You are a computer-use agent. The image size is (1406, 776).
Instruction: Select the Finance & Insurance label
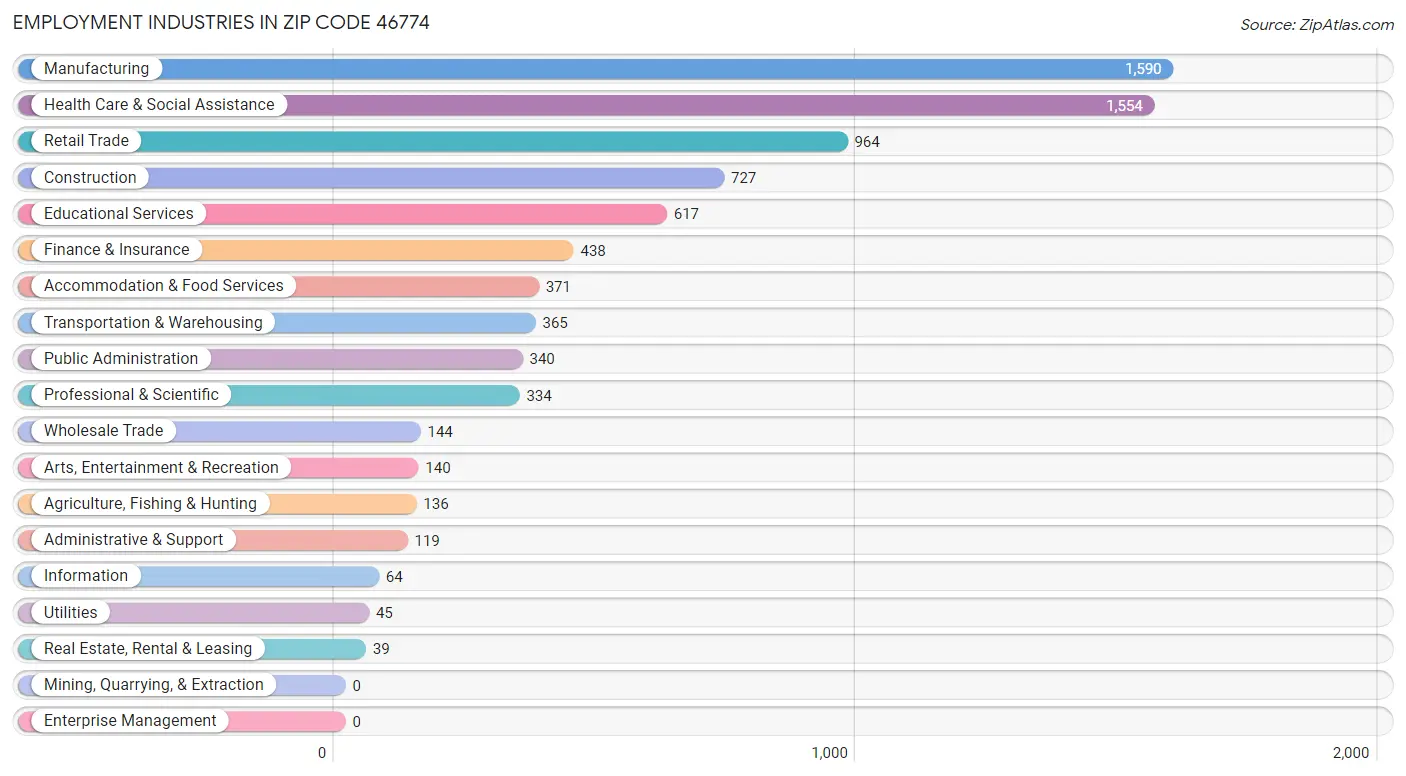tap(116, 250)
